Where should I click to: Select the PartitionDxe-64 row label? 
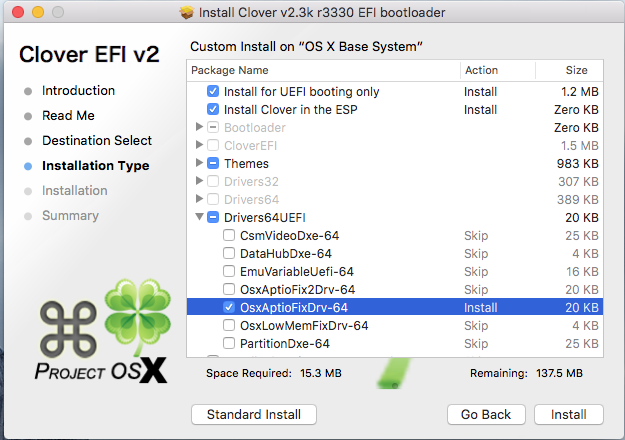285,344
